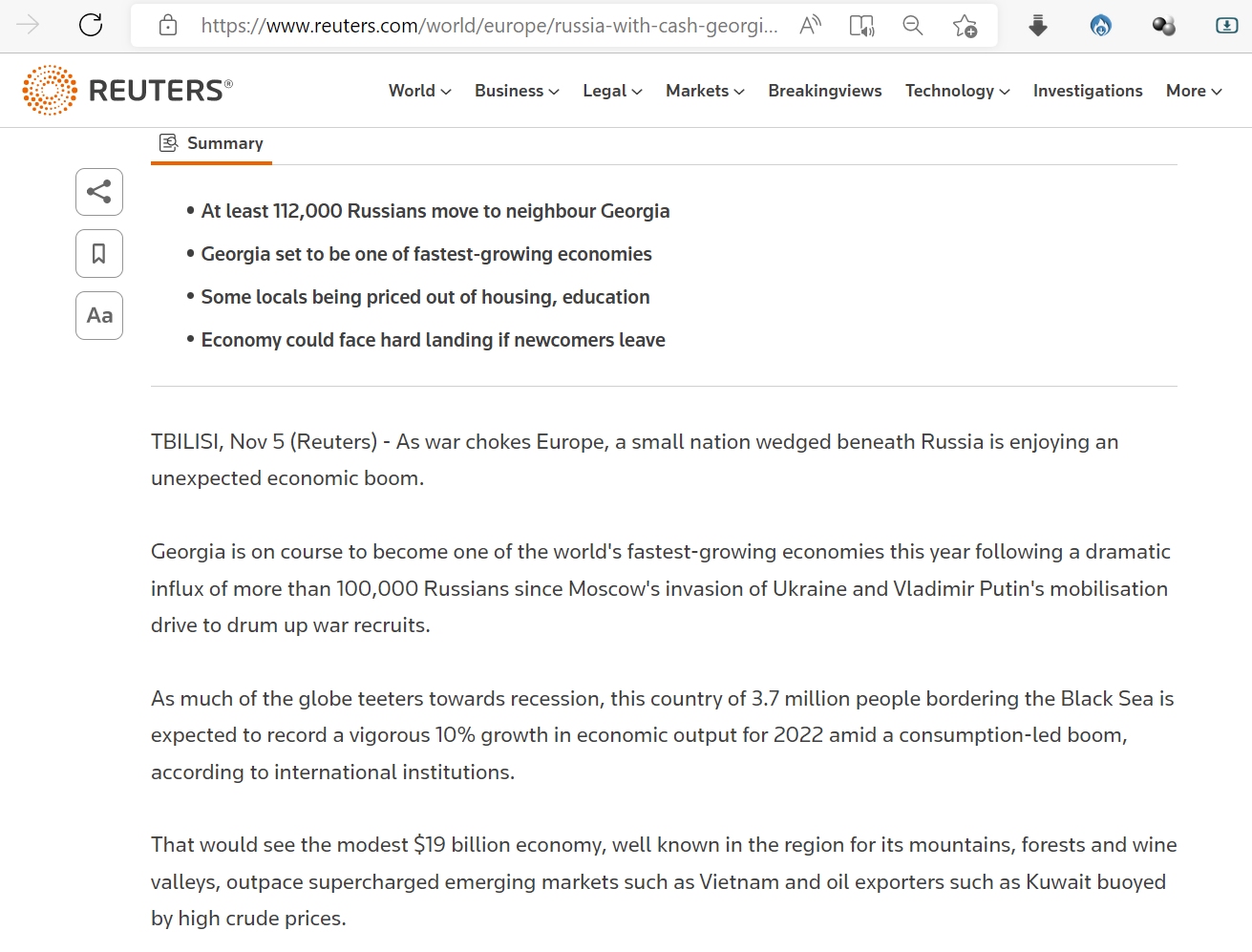Image resolution: width=1252 pixels, height=952 pixels.
Task: Open immersive reader icon in address bar
Action: coord(861,26)
